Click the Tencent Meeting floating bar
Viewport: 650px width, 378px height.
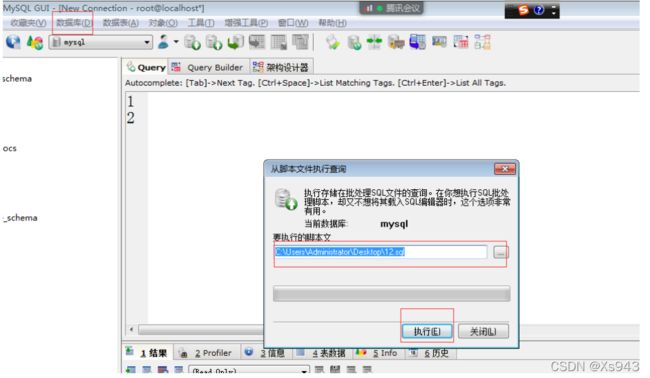pyautogui.click(x=391, y=8)
